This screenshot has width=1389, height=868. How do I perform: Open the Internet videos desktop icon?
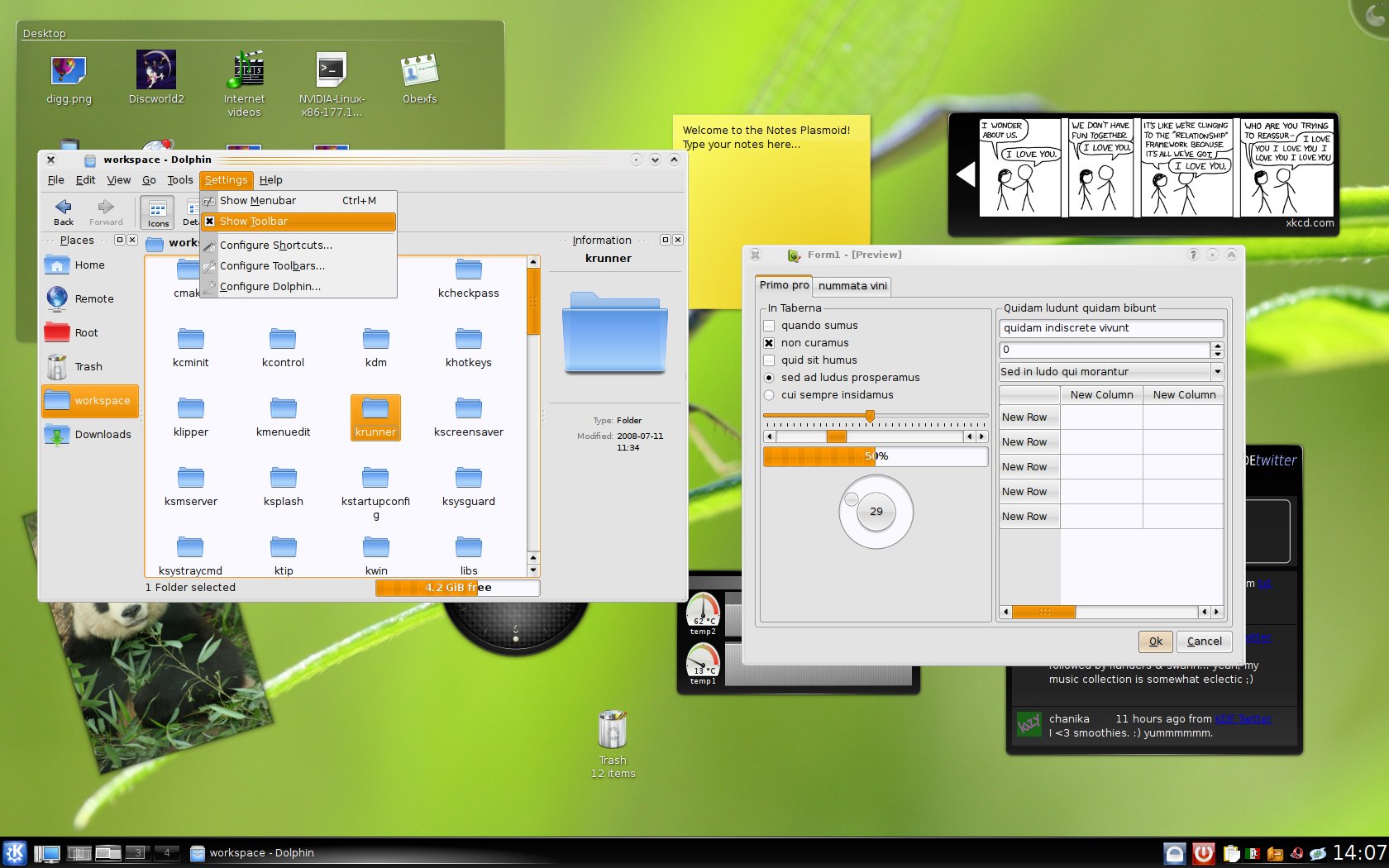244,83
